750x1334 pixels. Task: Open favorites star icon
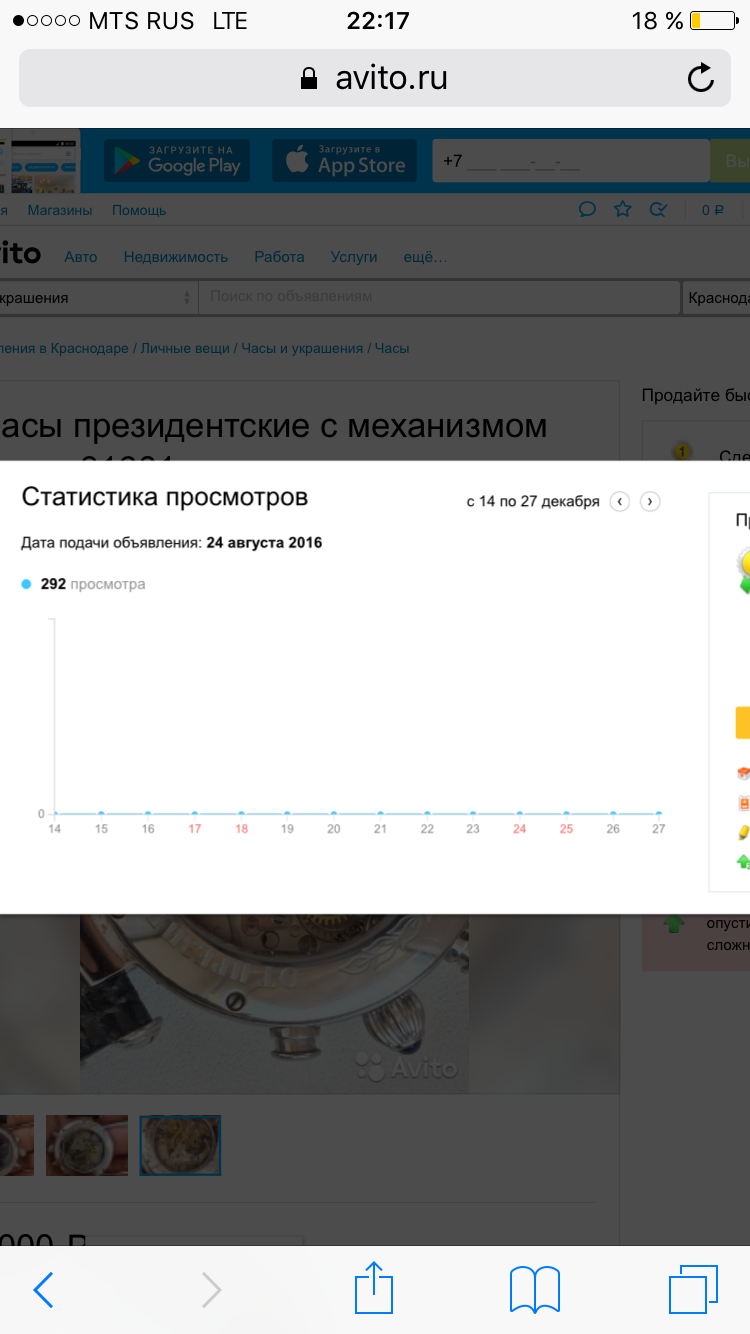click(x=622, y=209)
